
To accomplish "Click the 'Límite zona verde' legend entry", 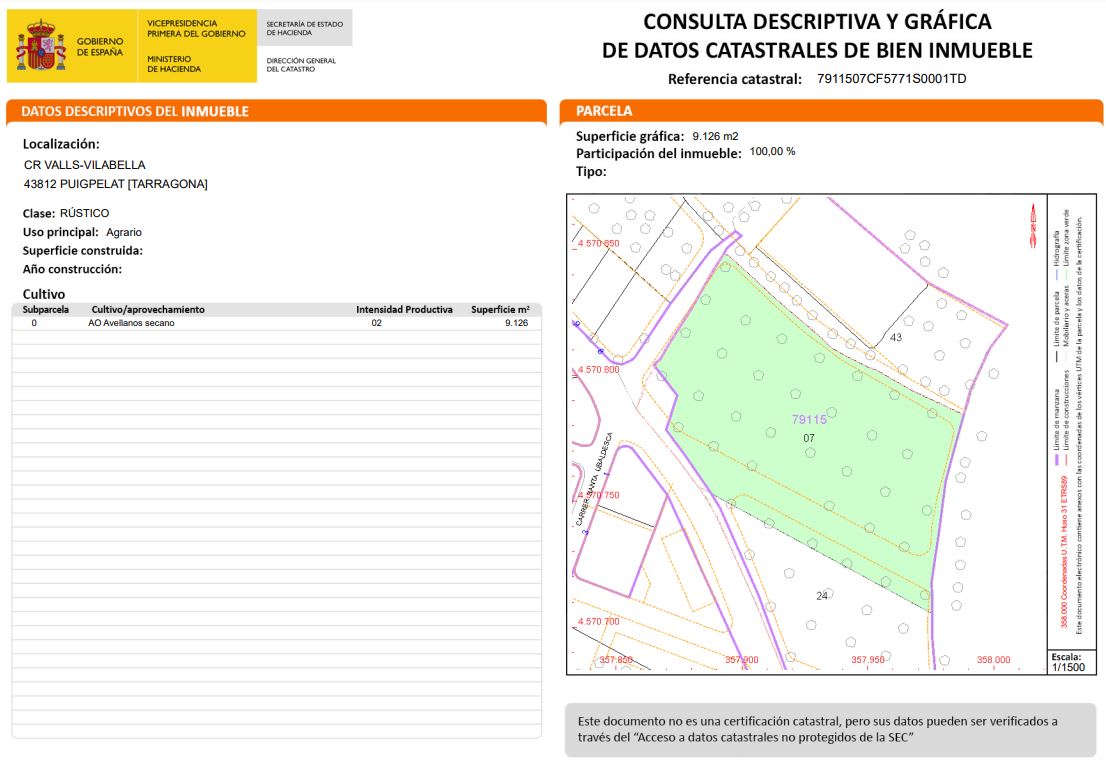I will [x=1067, y=242].
